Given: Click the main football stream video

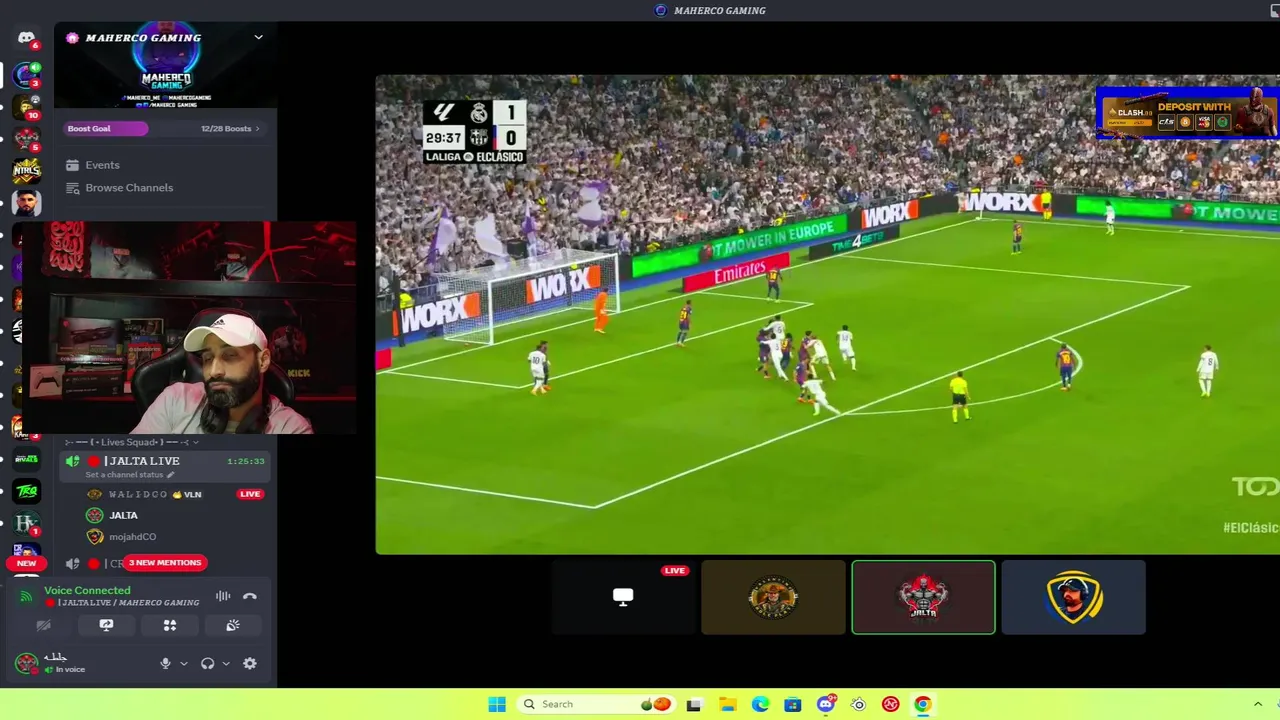Looking at the screenshot, I should (x=828, y=314).
